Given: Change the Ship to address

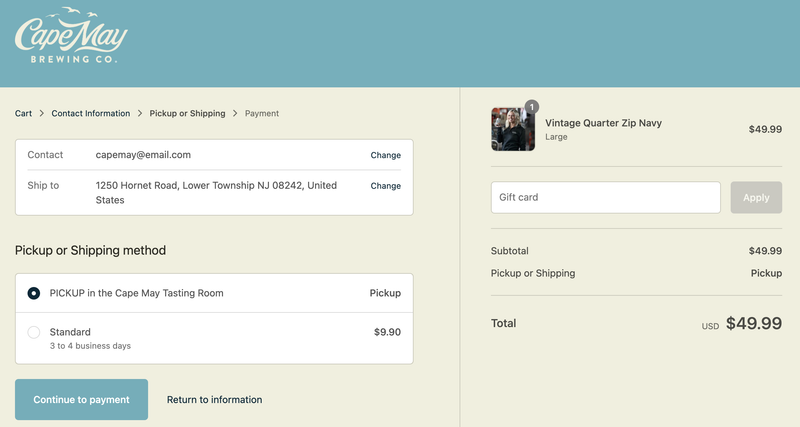Looking at the screenshot, I should click(386, 186).
